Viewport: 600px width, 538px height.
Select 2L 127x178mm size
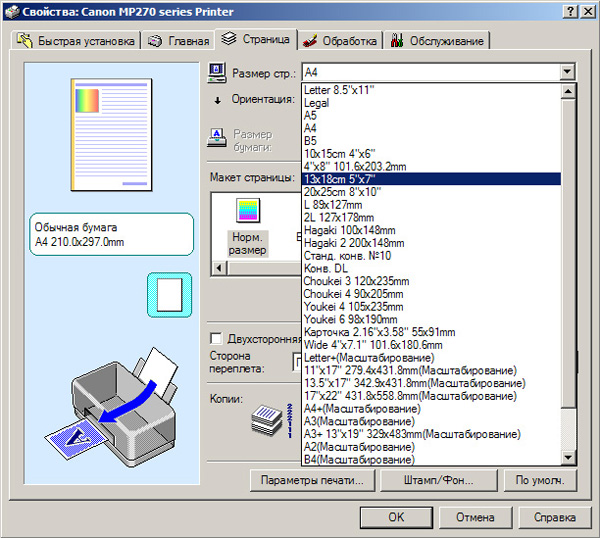coord(432,217)
